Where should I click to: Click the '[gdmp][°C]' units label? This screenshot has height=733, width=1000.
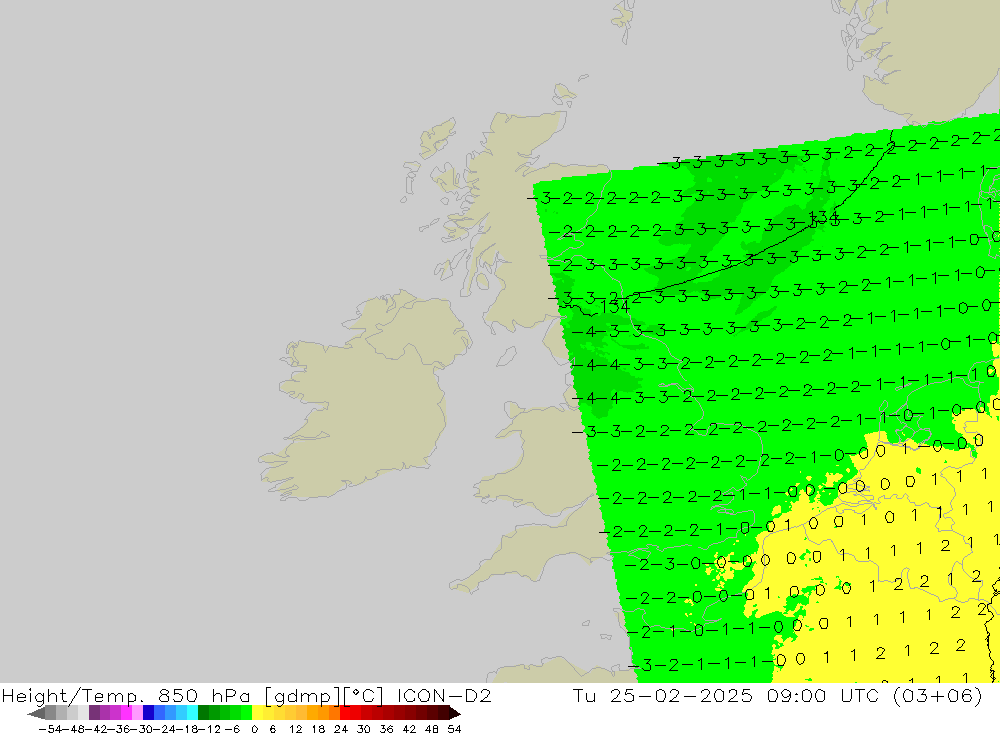(324, 696)
